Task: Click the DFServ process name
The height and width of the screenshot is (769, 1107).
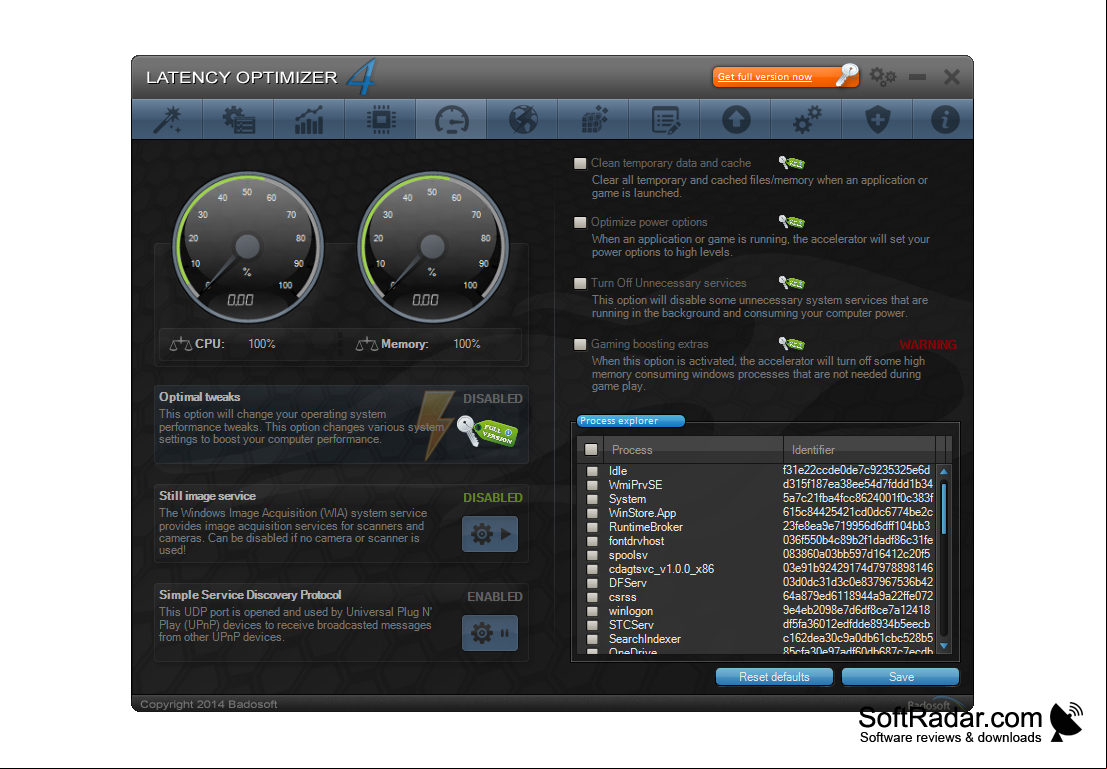Action: (x=628, y=583)
